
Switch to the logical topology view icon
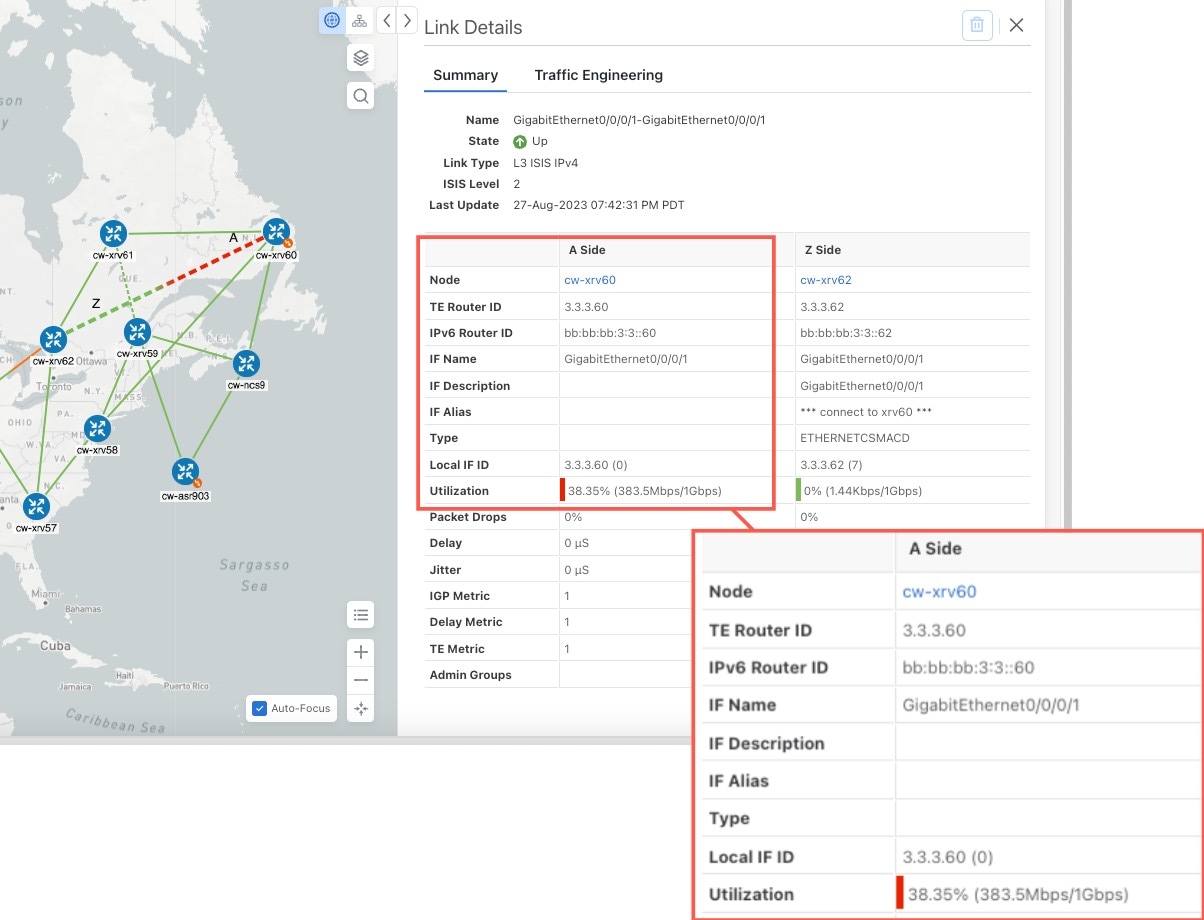[359, 20]
